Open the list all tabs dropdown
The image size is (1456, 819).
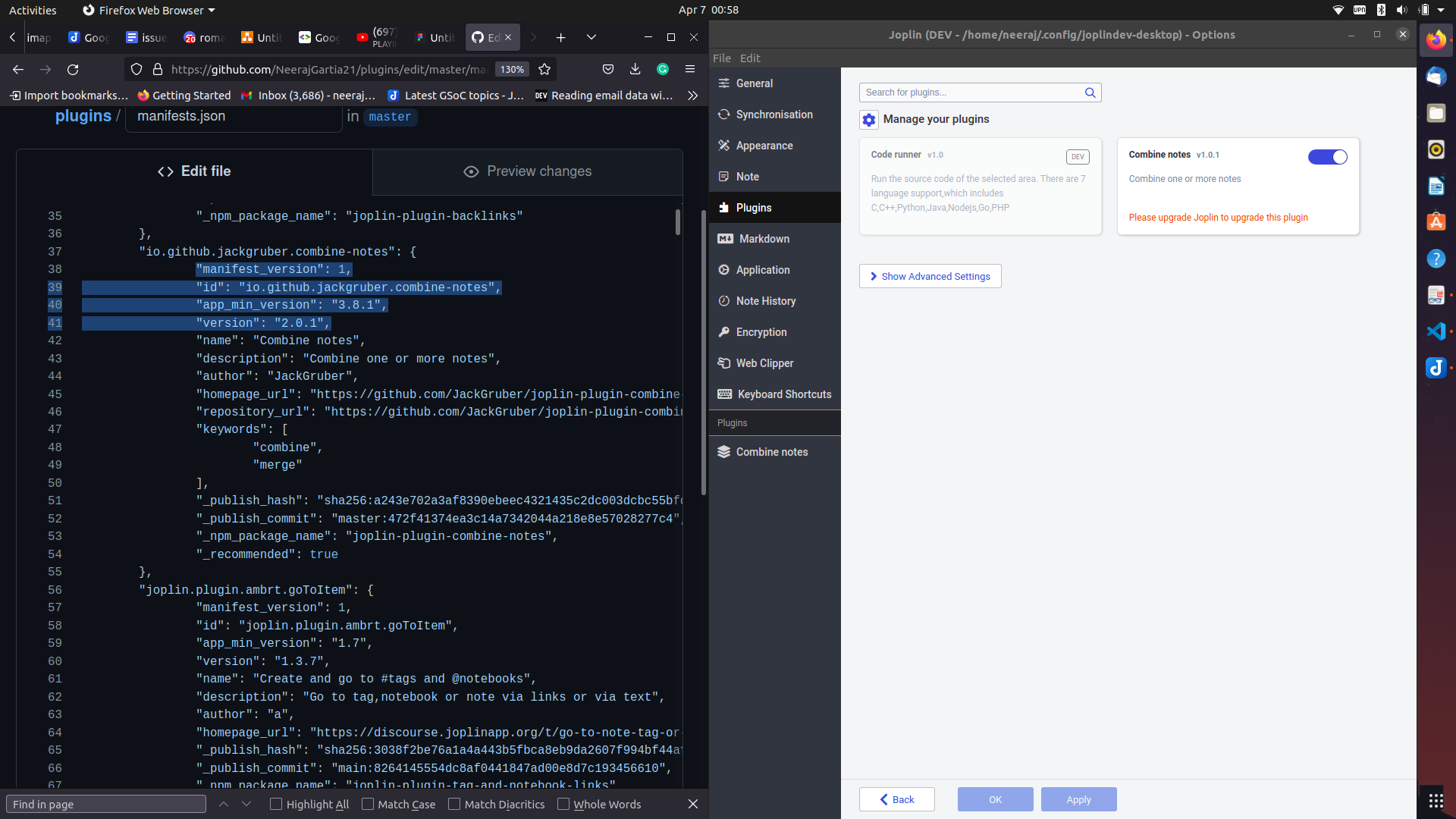591,37
